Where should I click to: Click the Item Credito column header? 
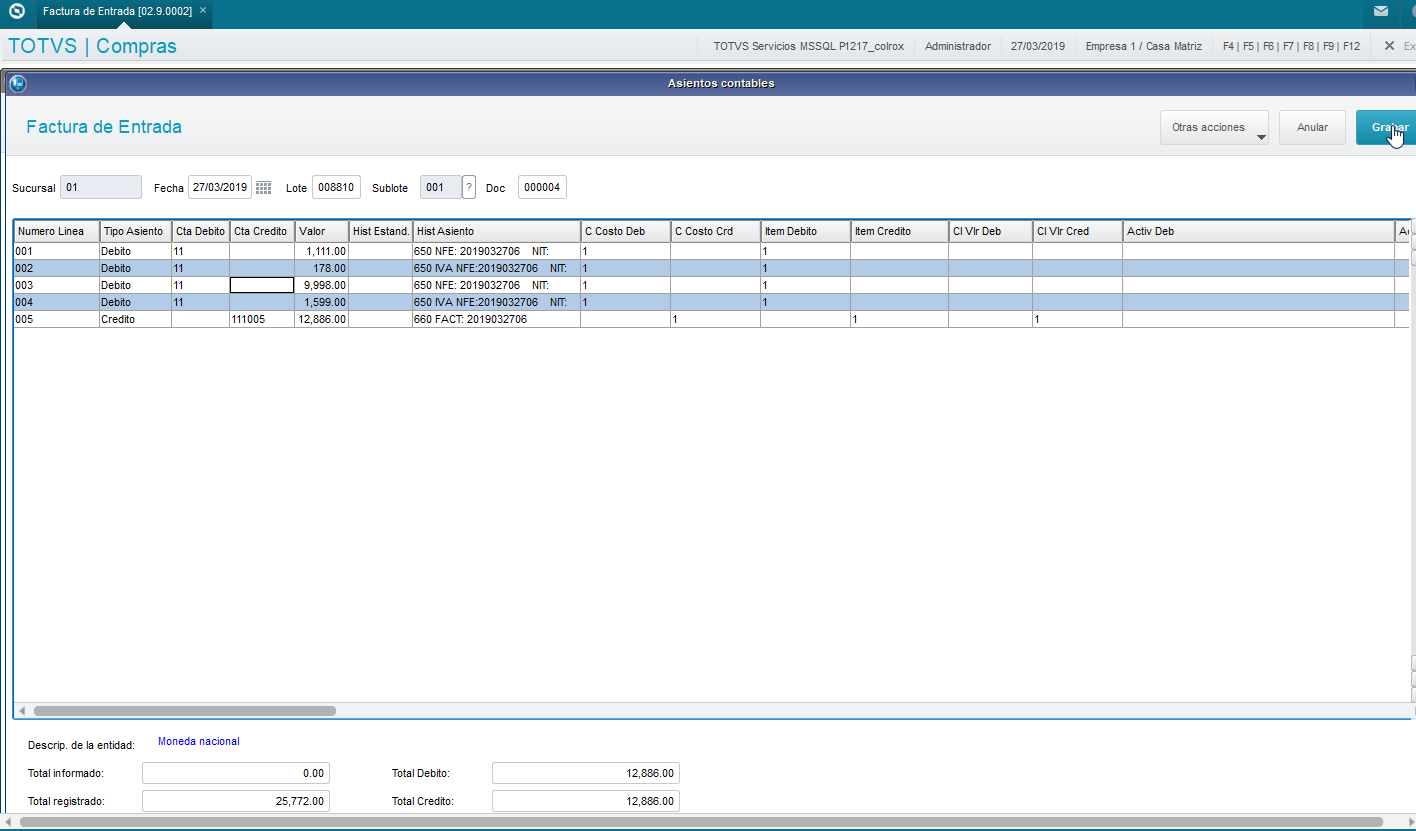click(899, 231)
